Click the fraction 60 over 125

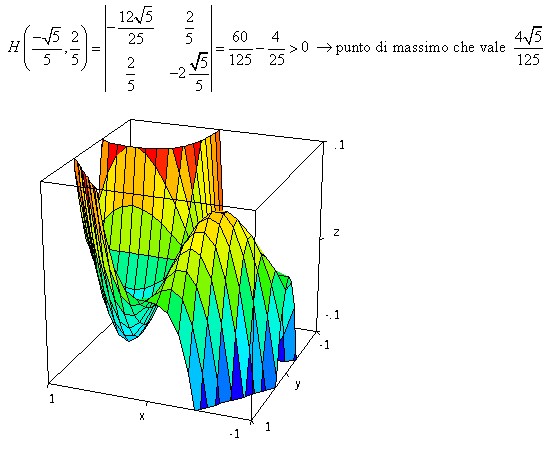pos(240,48)
